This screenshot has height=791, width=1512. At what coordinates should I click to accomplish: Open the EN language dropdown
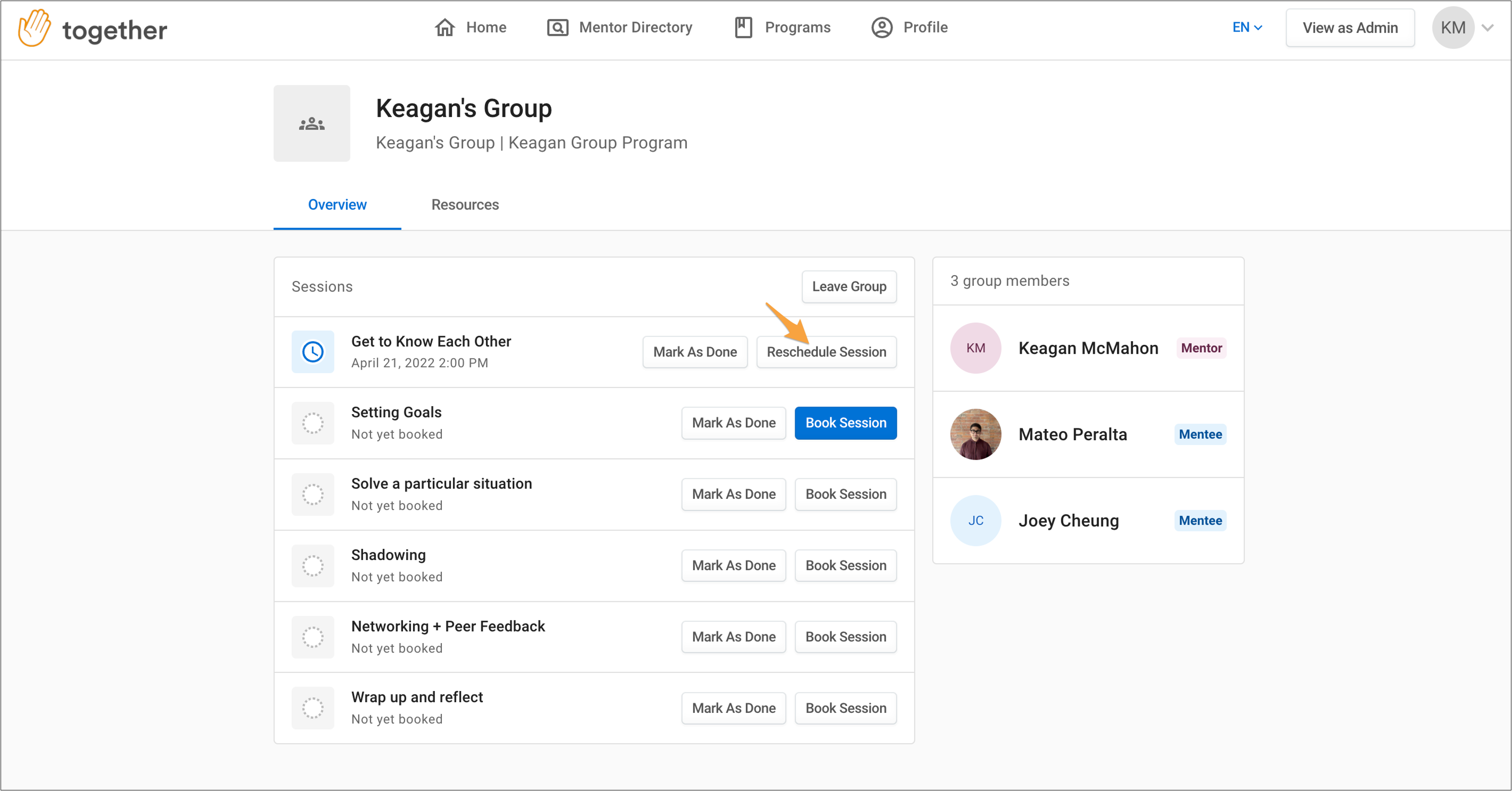pos(1247,27)
